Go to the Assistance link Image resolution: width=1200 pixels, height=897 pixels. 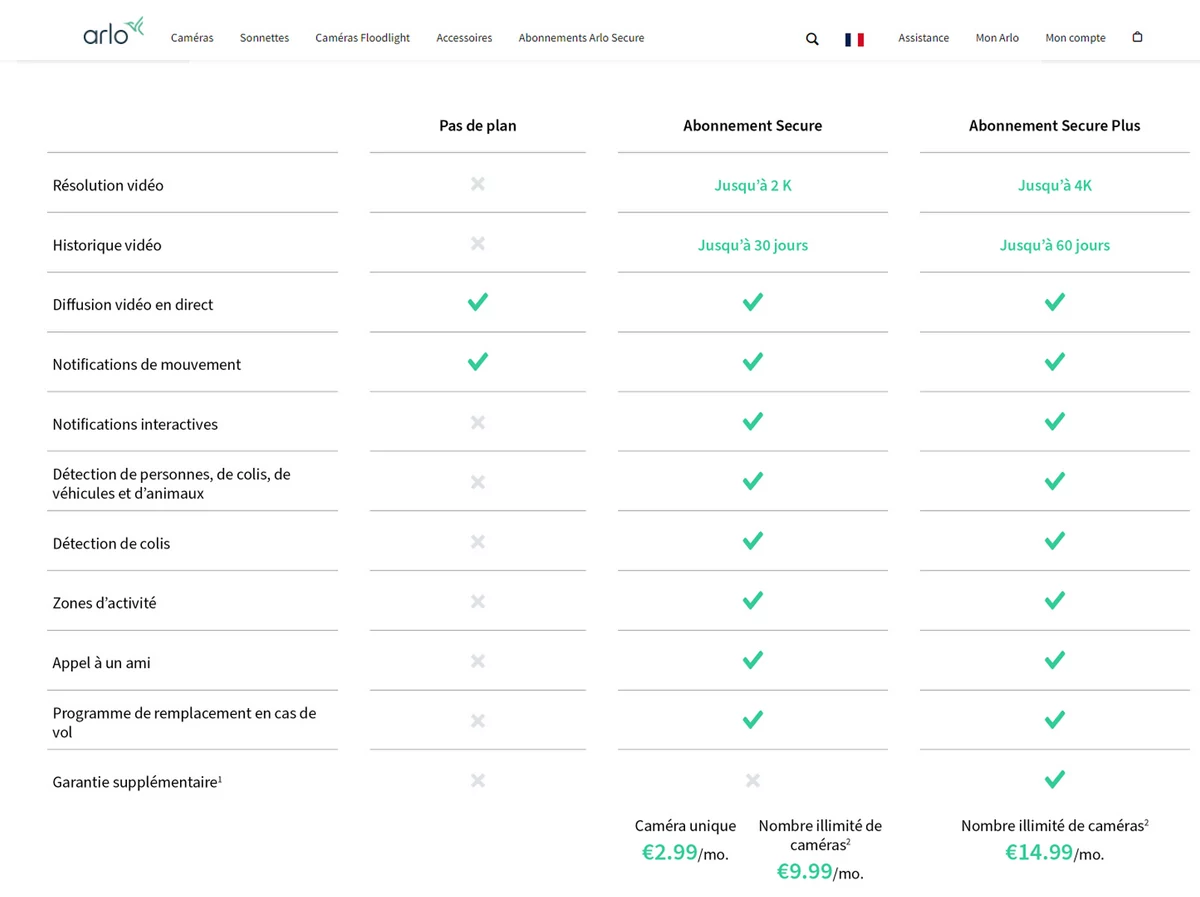pos(924,38)
